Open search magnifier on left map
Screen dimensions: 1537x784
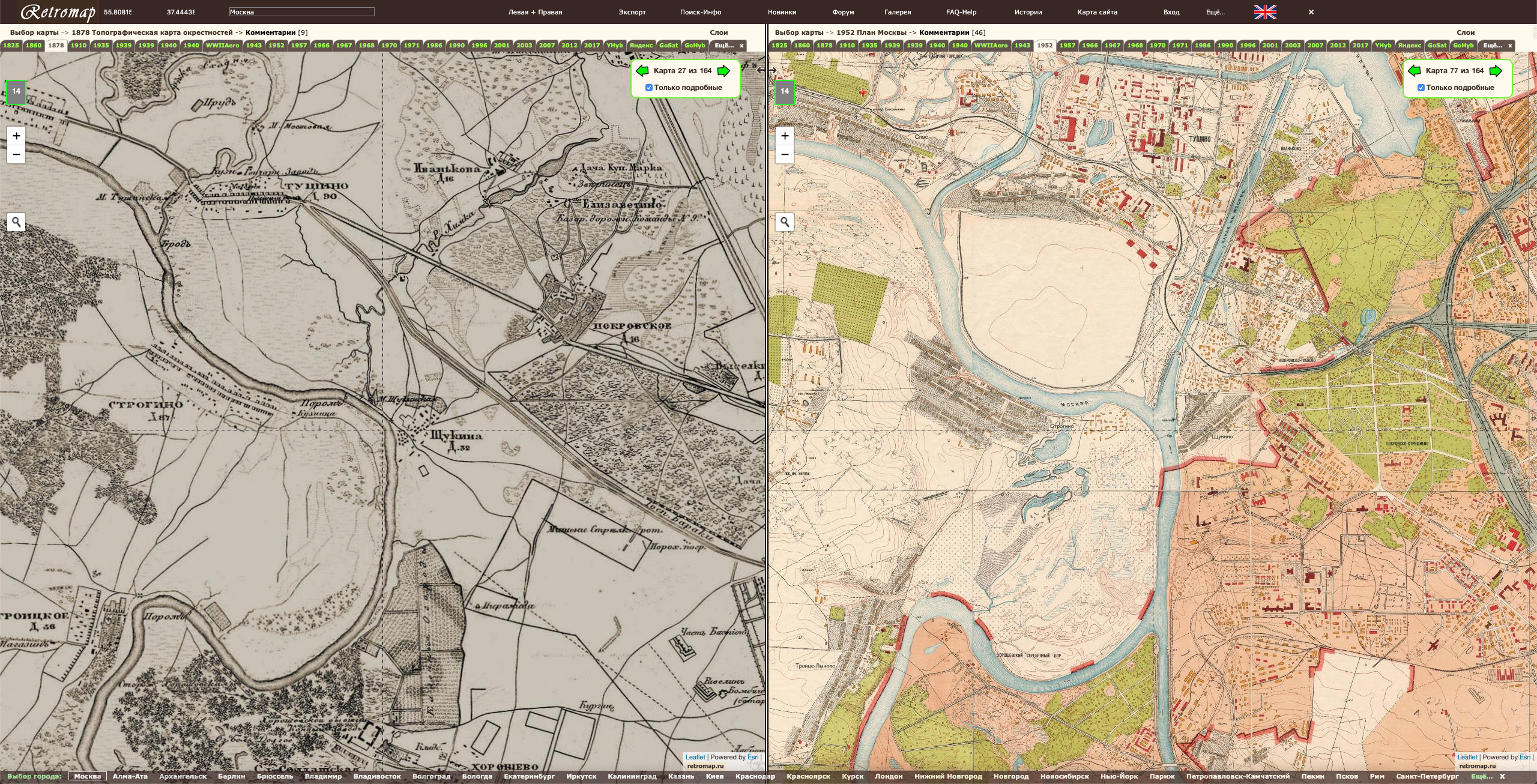click(16, 222)
